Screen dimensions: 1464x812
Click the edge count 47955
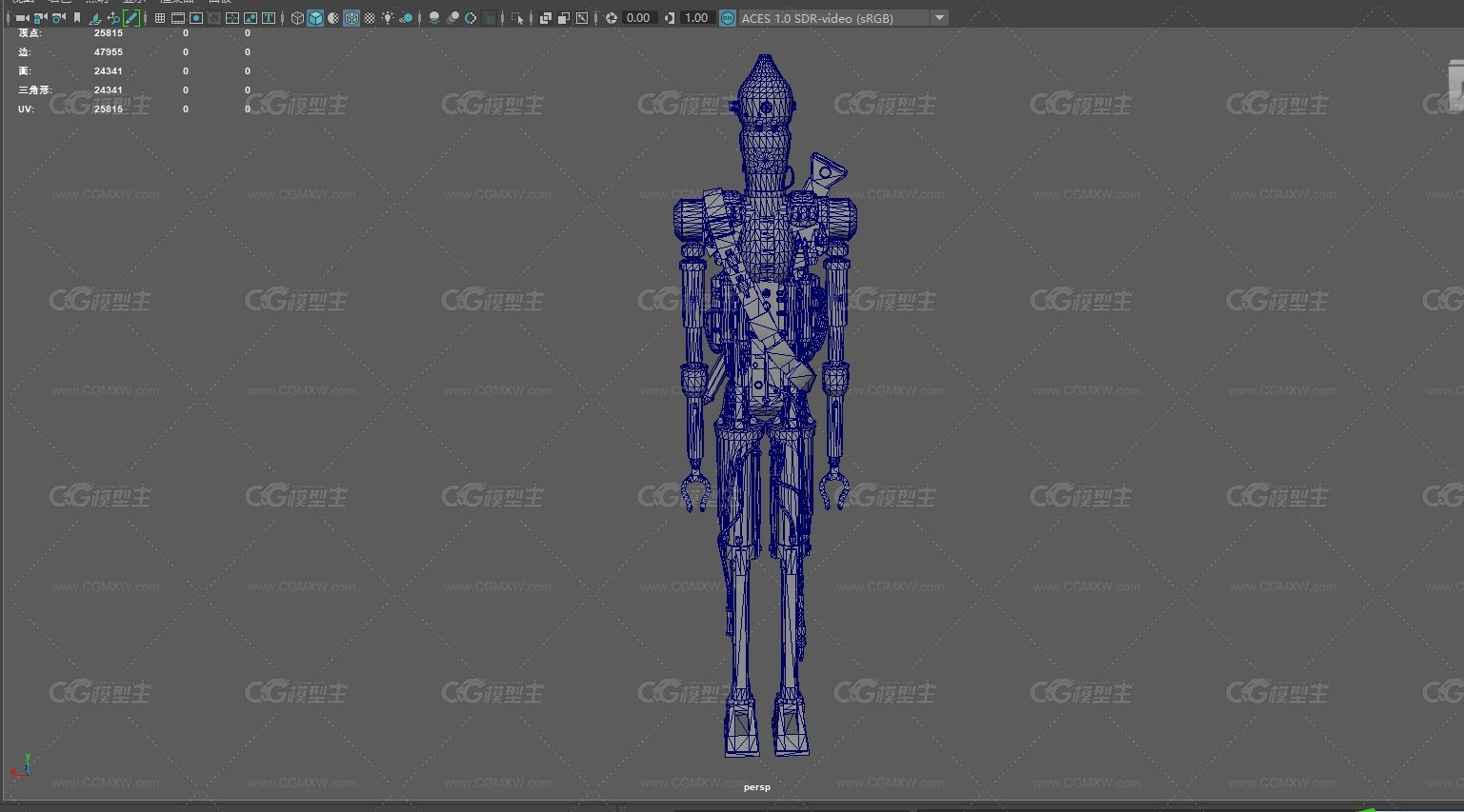pyautogui.click(x=109, y=52)
